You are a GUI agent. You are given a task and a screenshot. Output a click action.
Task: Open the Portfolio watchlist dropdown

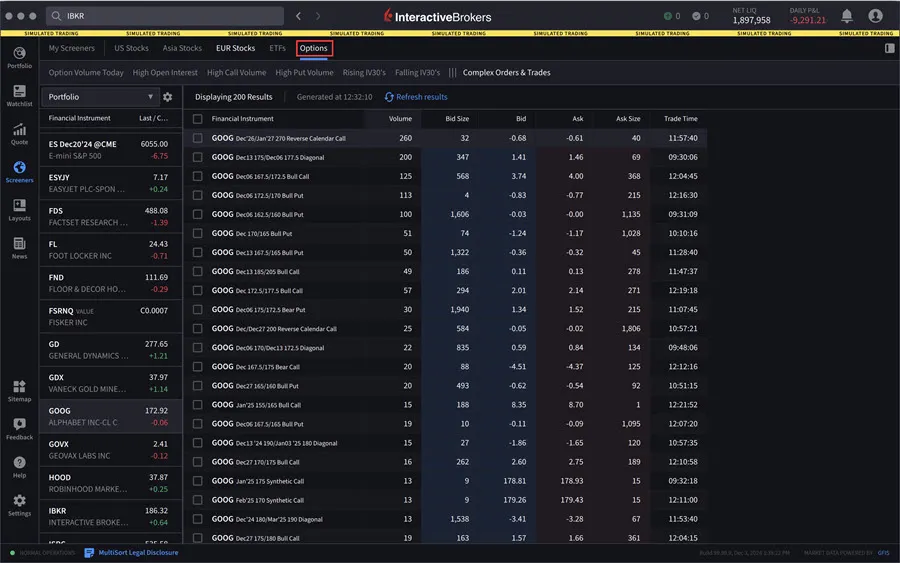[x=100, y=97]
